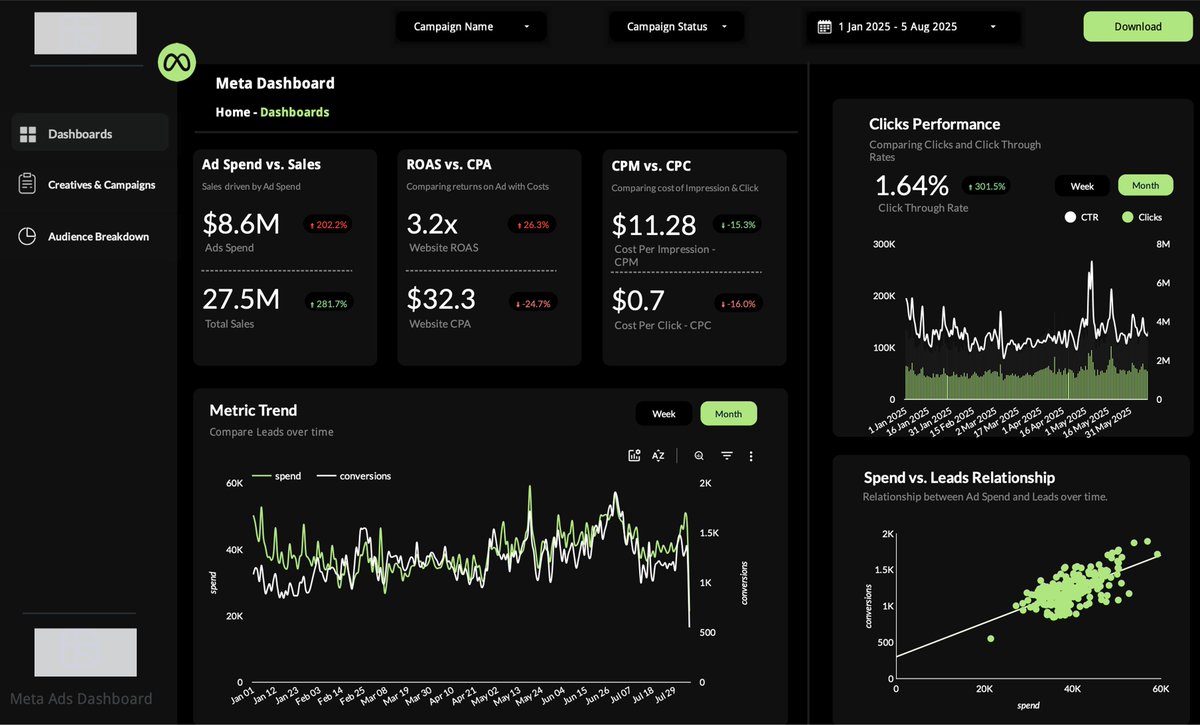Switch Metric Trend to Month view

[728, 413]
